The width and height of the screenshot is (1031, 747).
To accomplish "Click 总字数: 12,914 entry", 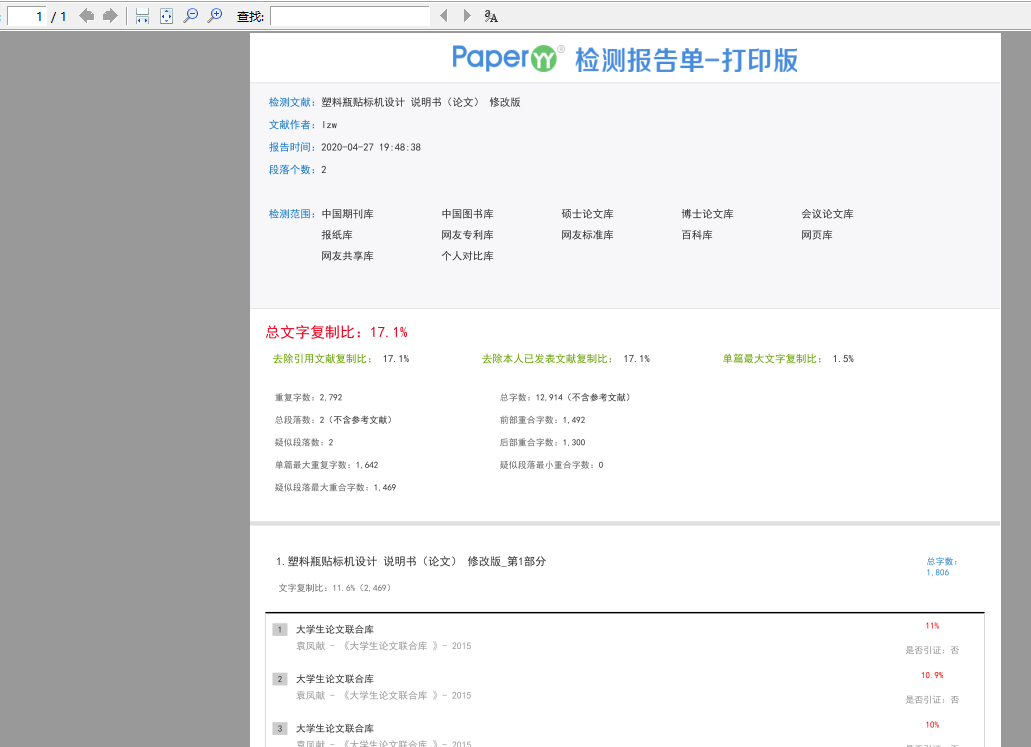I will 565,397.
